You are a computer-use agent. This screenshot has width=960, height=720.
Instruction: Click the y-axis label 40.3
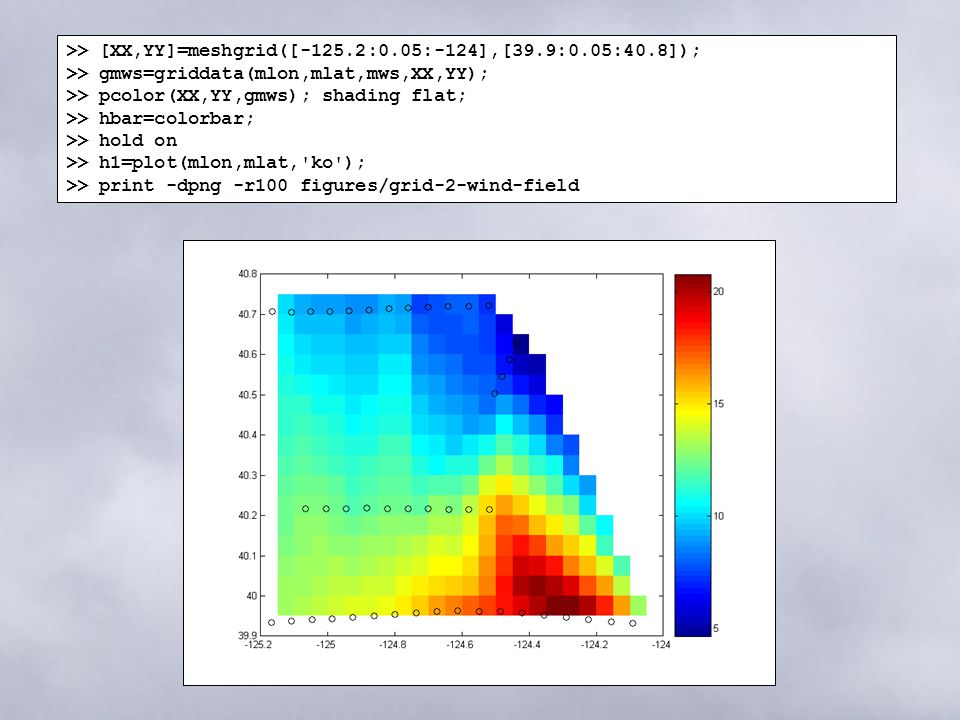click(247, 476)
